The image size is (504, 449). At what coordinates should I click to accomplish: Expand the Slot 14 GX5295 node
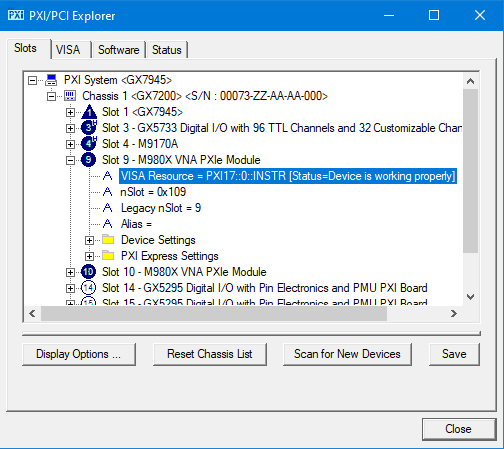(x=70, y=288)
